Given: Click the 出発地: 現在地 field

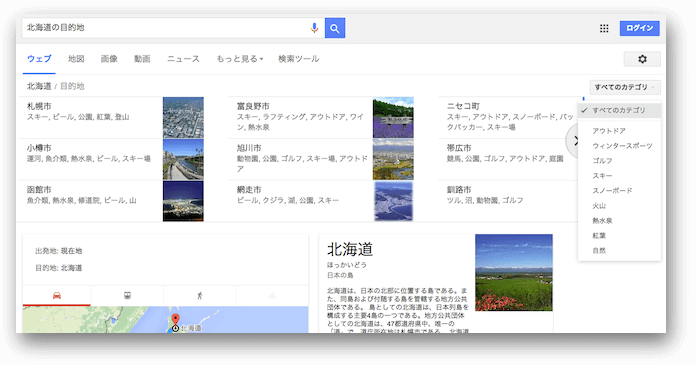Looking at the screenshot, I should (x=59, y=251).
